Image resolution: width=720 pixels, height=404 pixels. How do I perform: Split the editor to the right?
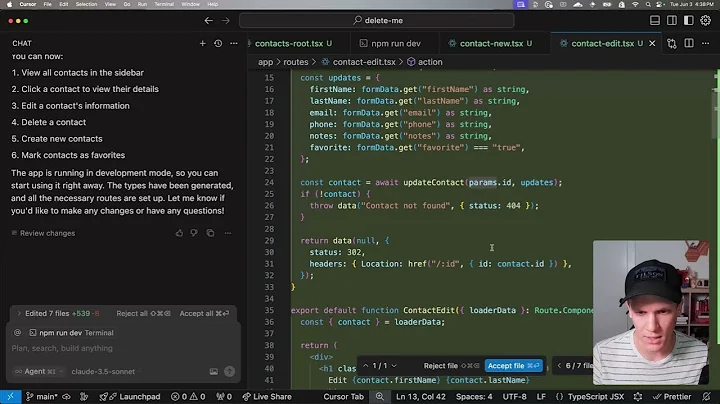pyautogui.click(x=689, y=44)
